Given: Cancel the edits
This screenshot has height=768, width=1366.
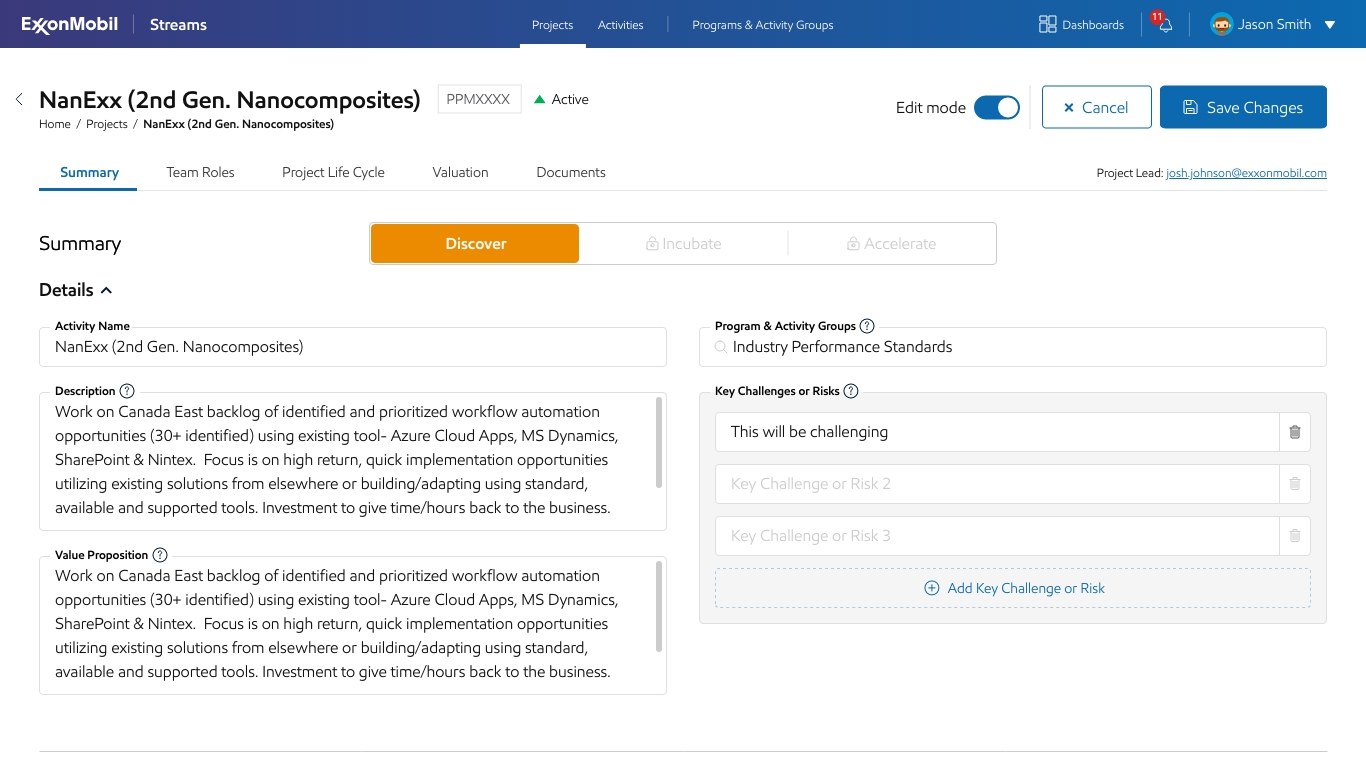Looking at the screenshot, I should (x=1096, y=107).
